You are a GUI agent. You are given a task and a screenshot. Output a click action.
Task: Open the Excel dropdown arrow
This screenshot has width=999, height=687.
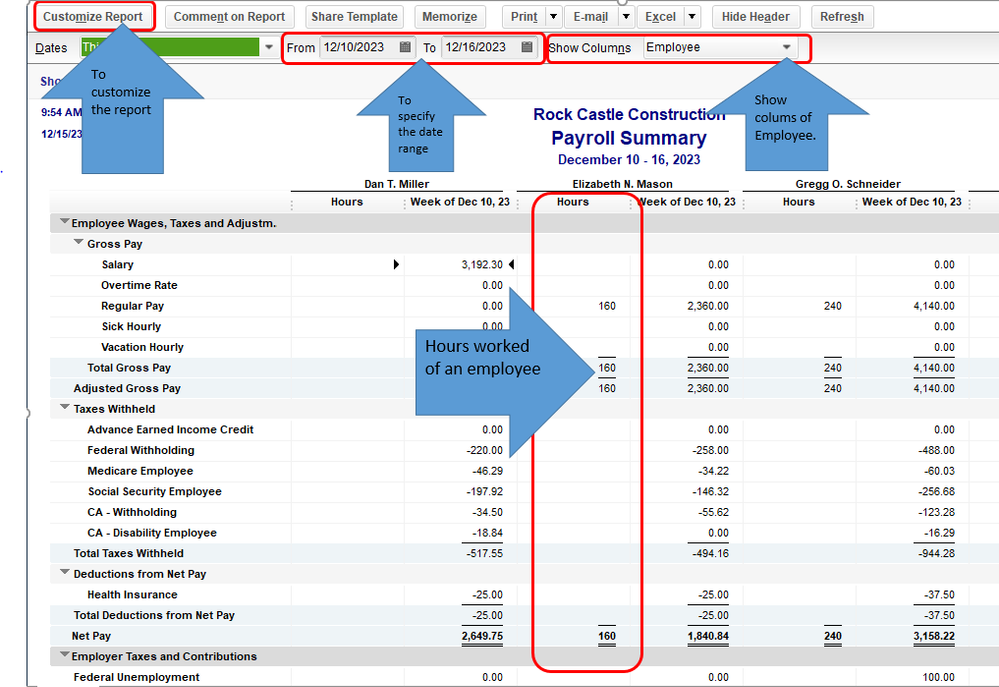tap(691, 17)
